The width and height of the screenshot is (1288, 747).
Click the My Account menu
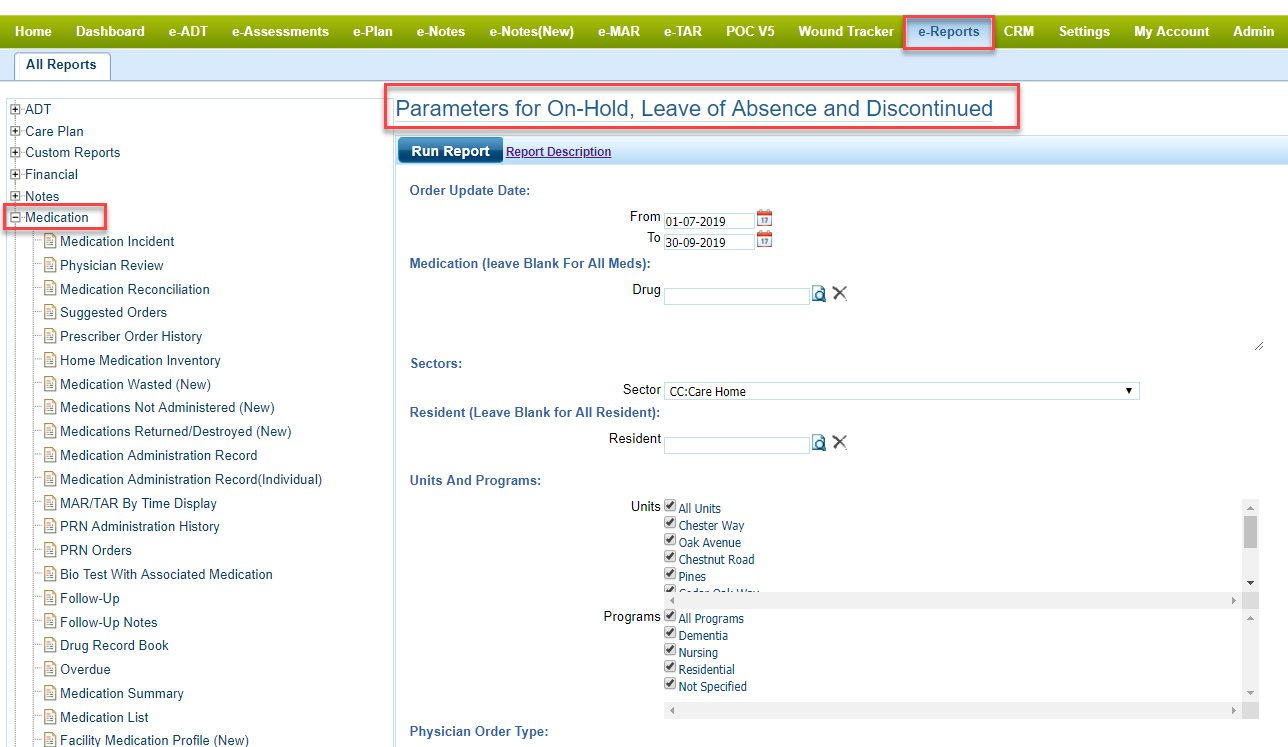[1172, 31]
